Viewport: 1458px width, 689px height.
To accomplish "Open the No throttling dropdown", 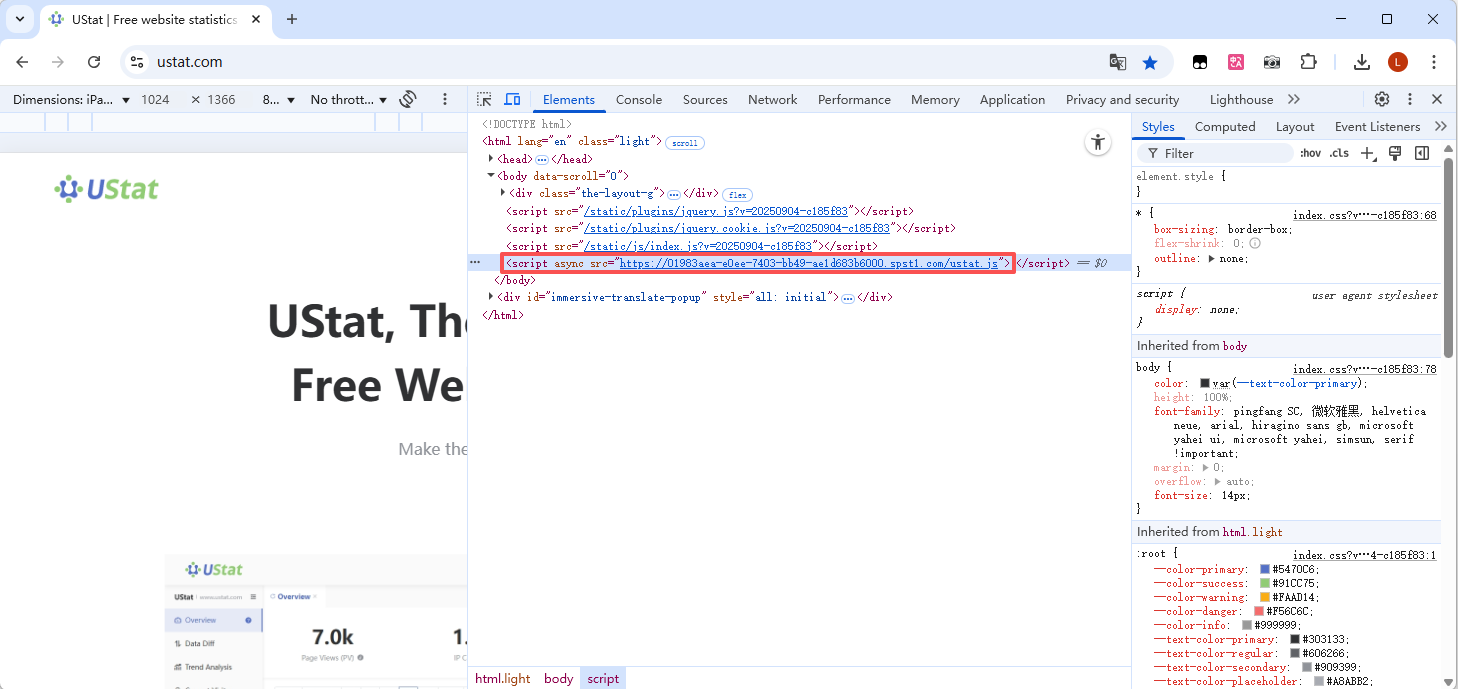I will (x=348, y=99).
